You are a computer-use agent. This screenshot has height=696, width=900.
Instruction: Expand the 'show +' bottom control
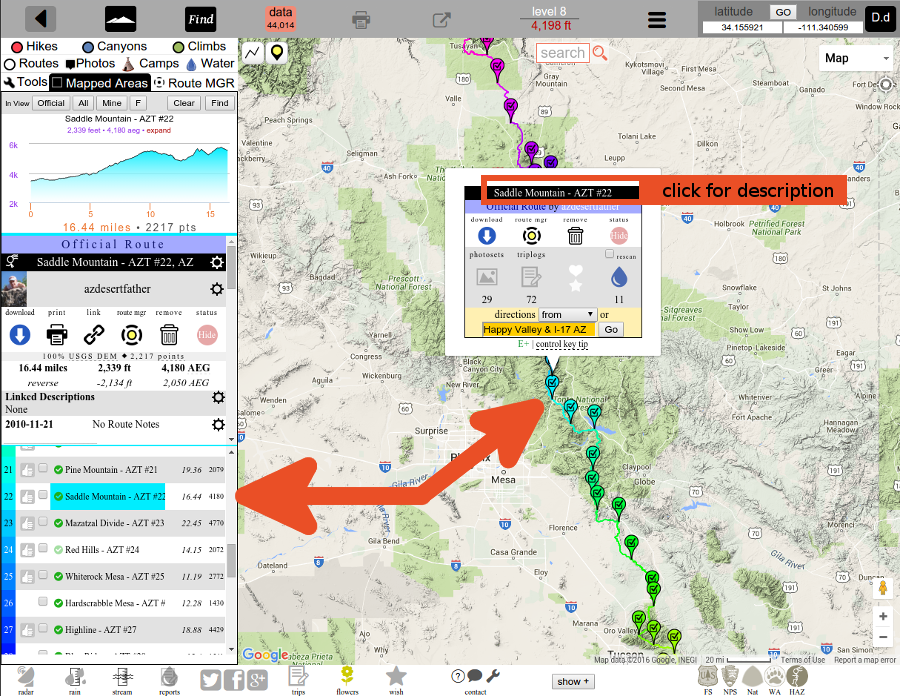572,681
